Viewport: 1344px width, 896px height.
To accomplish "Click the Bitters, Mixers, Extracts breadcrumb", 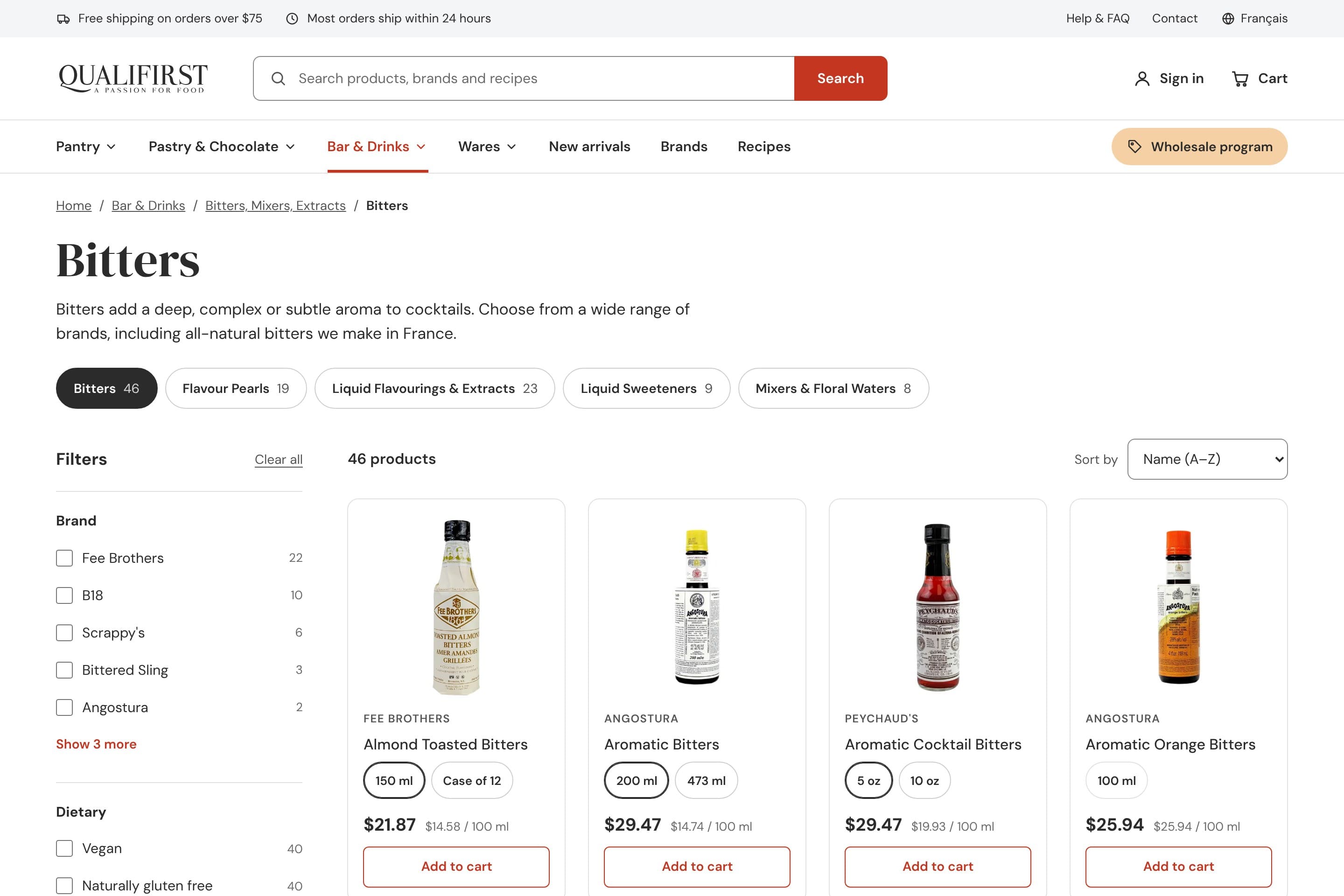I will [x=275, y=206].
